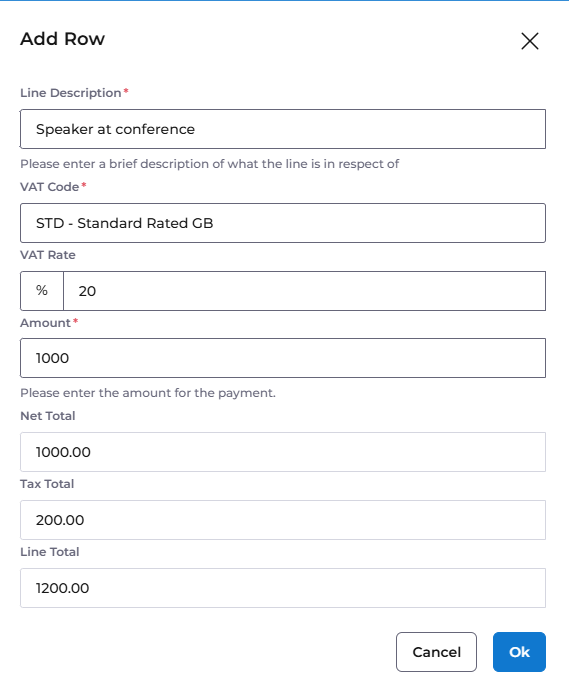Click the Line Description label
The width and height of the screenshot is (569, 684).
coord(71,93)
